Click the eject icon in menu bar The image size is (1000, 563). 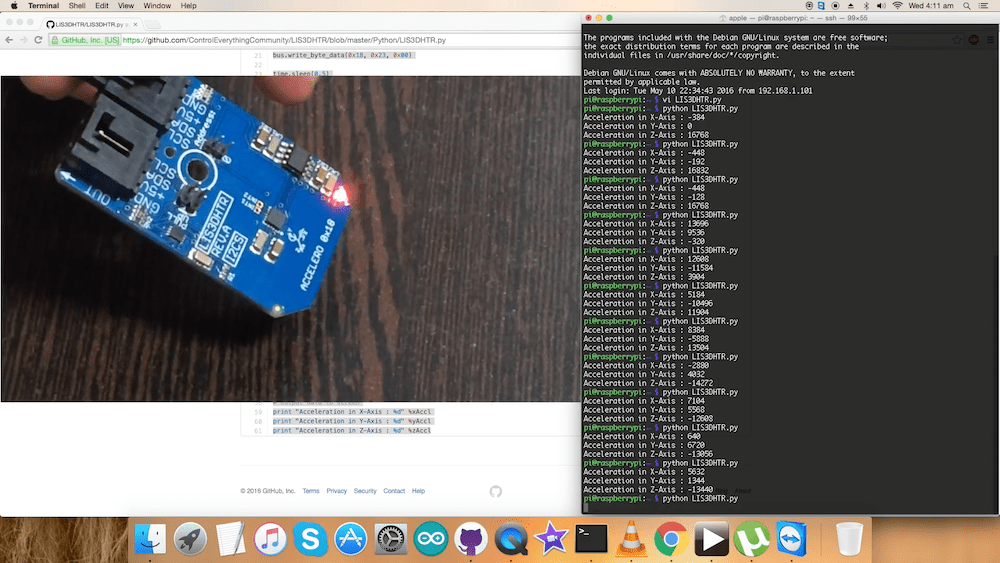851,6
